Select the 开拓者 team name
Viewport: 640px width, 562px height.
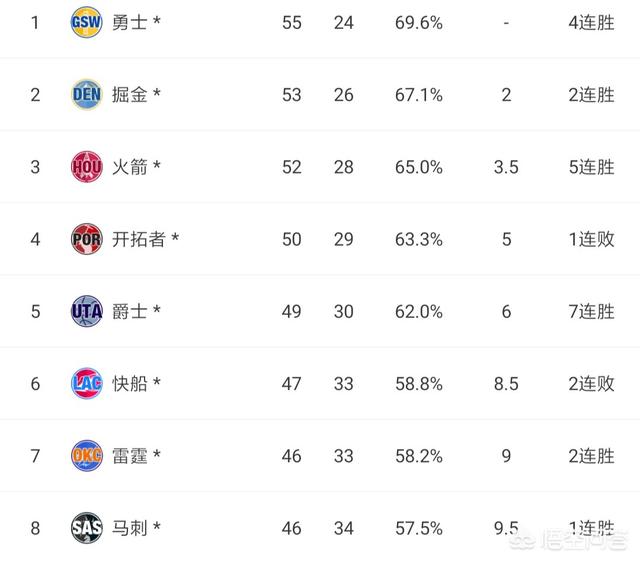point(139,239)
